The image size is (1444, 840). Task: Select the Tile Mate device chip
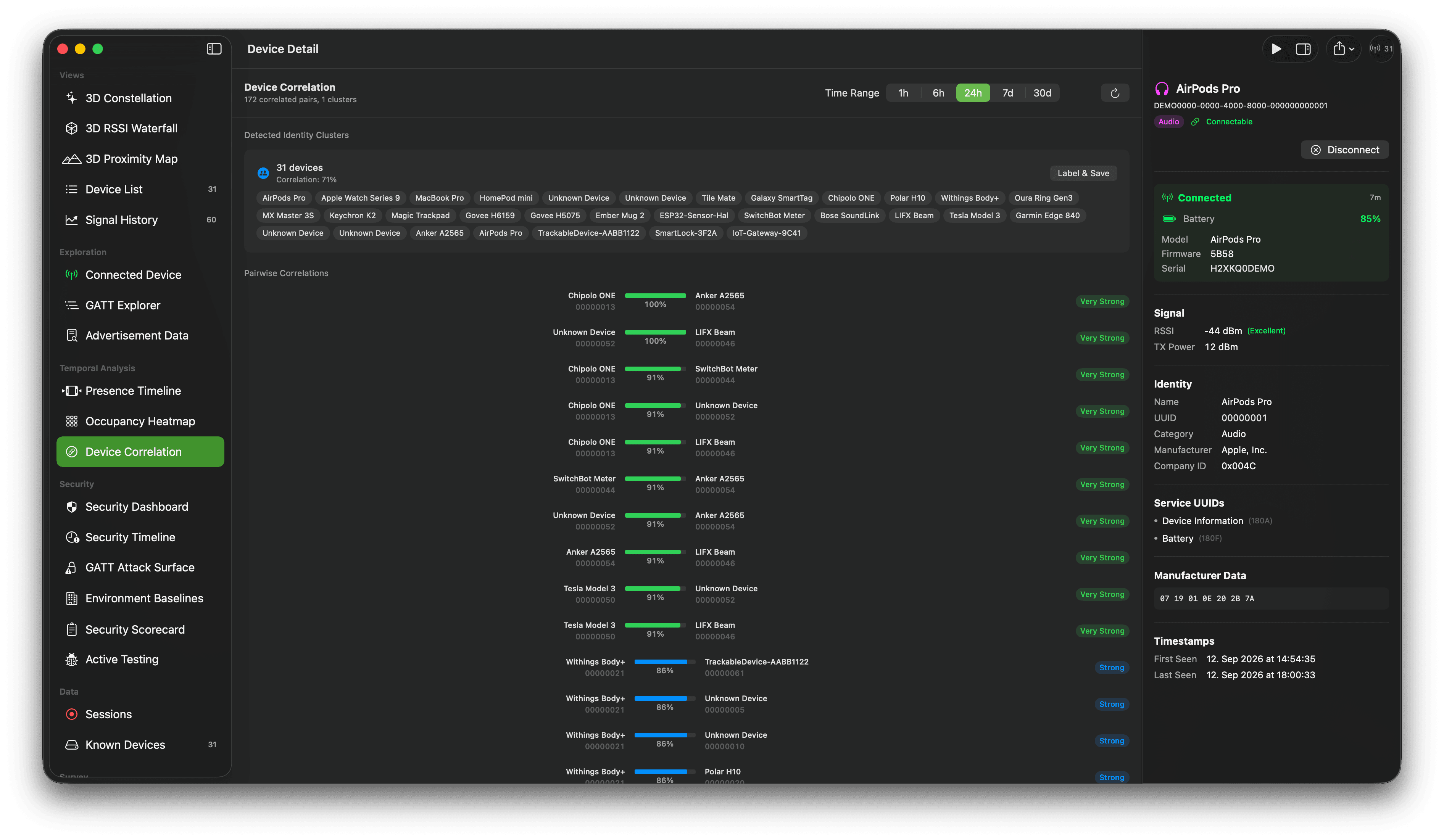point(718,198)
